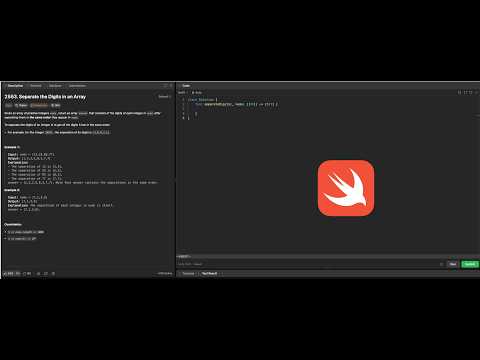Open the Test Result tab

[210, 274]
